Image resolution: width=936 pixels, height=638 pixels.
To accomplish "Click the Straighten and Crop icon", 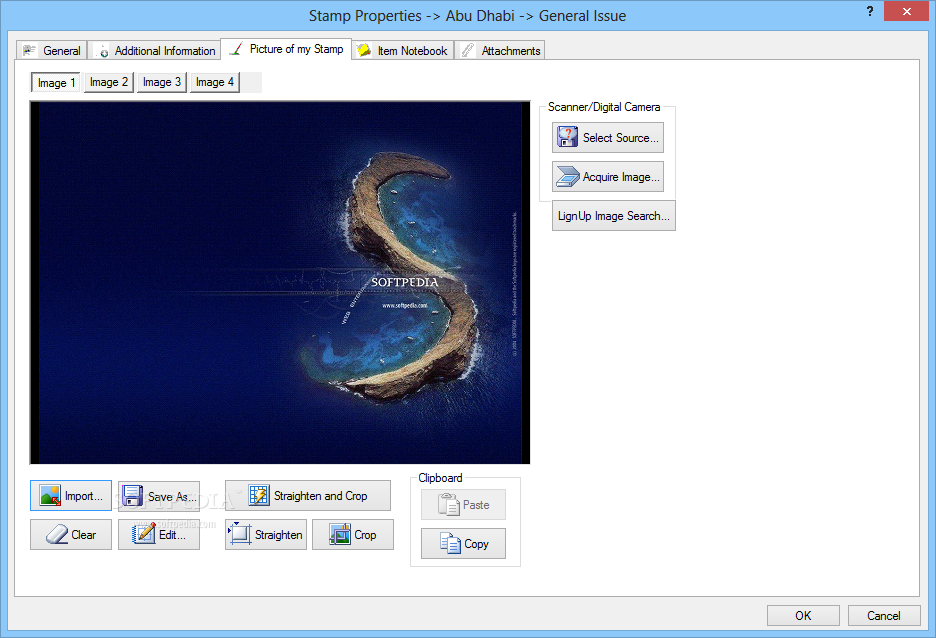I will 259,495.
